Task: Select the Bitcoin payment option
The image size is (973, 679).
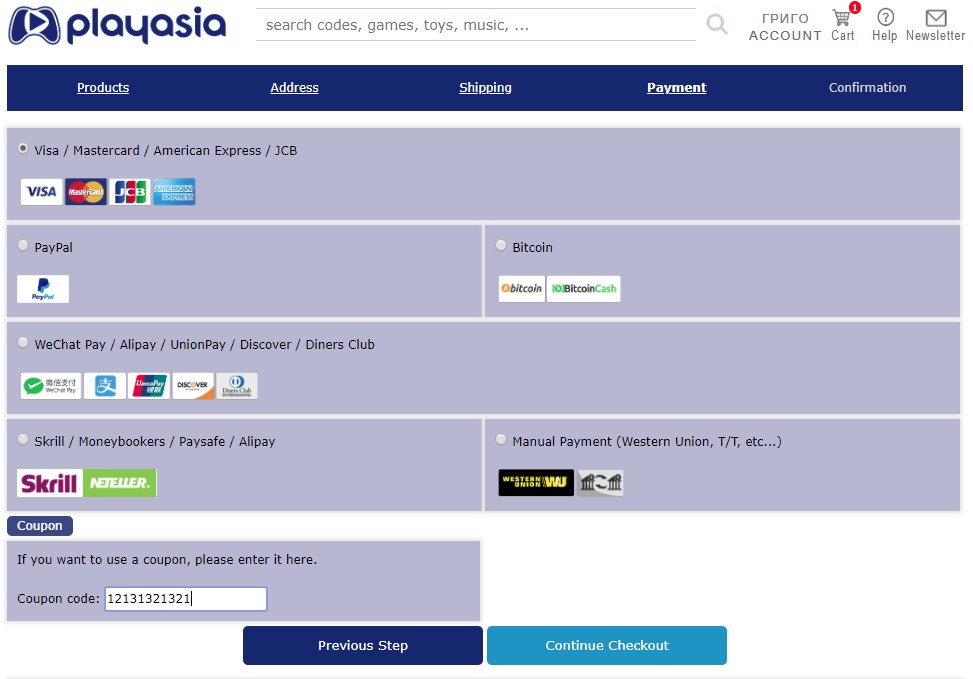Action: pos(501,246)
